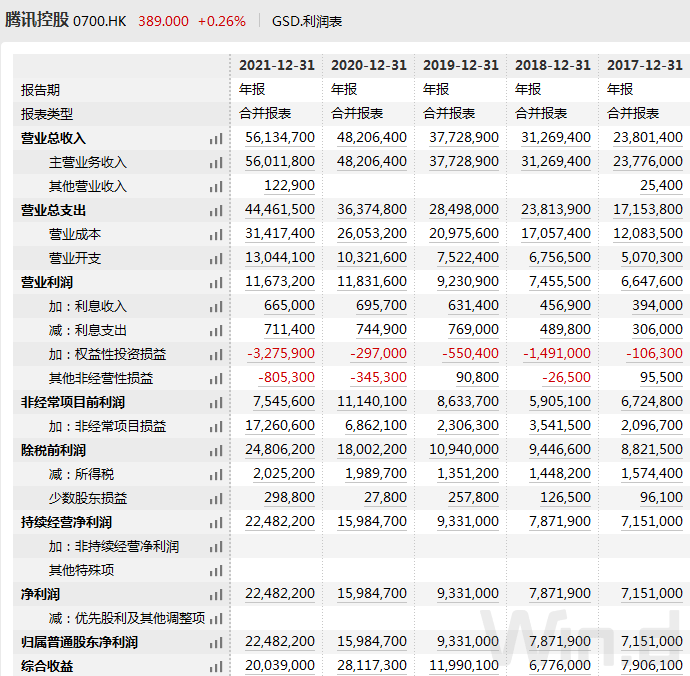The height and width of the screenshot is (676, 690).
Task: Select 2019 利息支出 value 769,000
Action: click(x=473, y=329)
